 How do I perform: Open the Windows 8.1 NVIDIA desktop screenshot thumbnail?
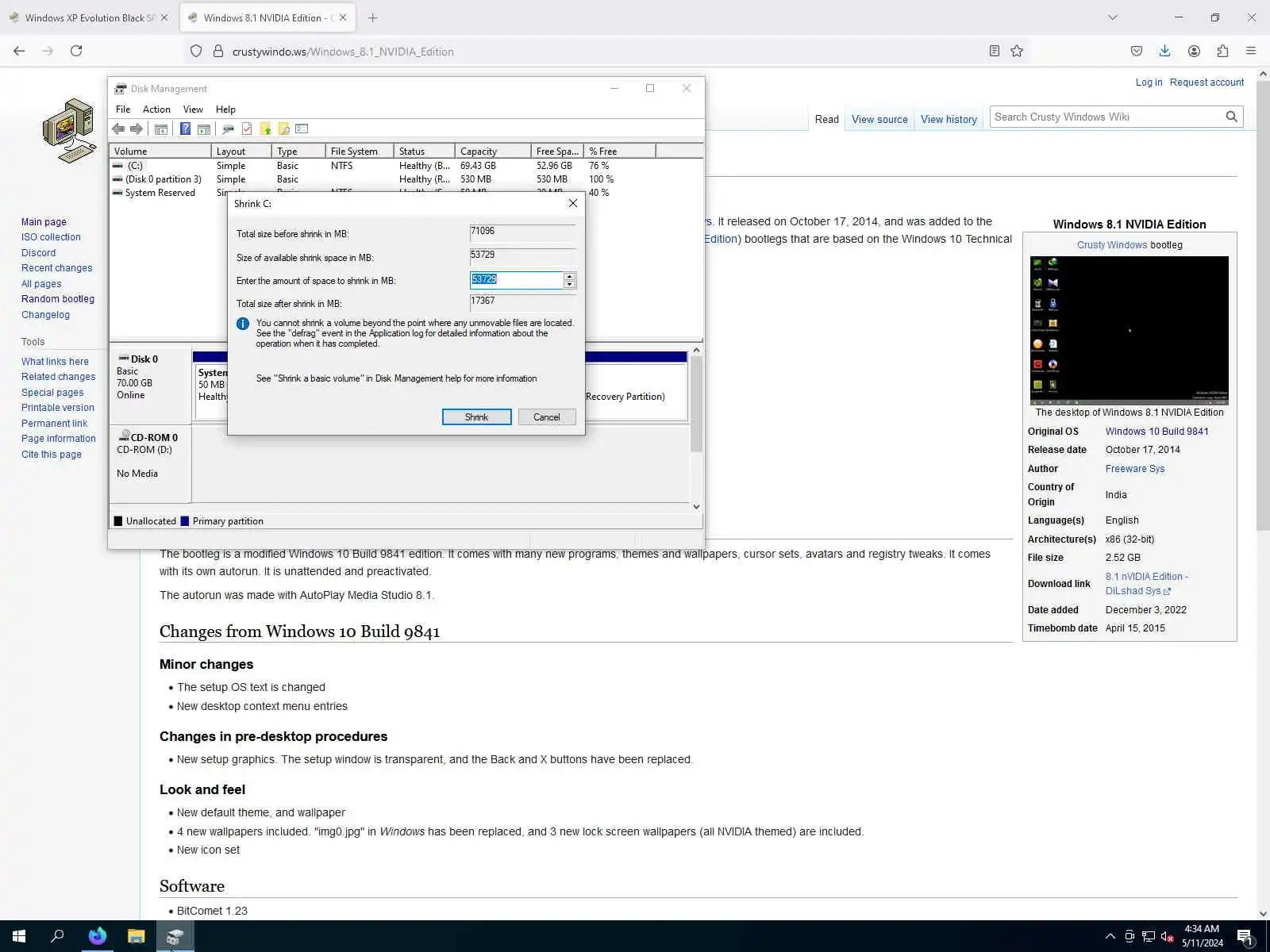[1129, 330]
